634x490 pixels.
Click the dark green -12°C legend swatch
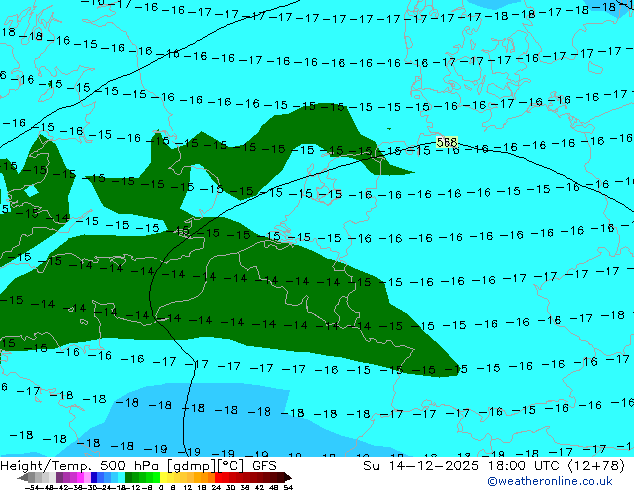pos(129,477)
